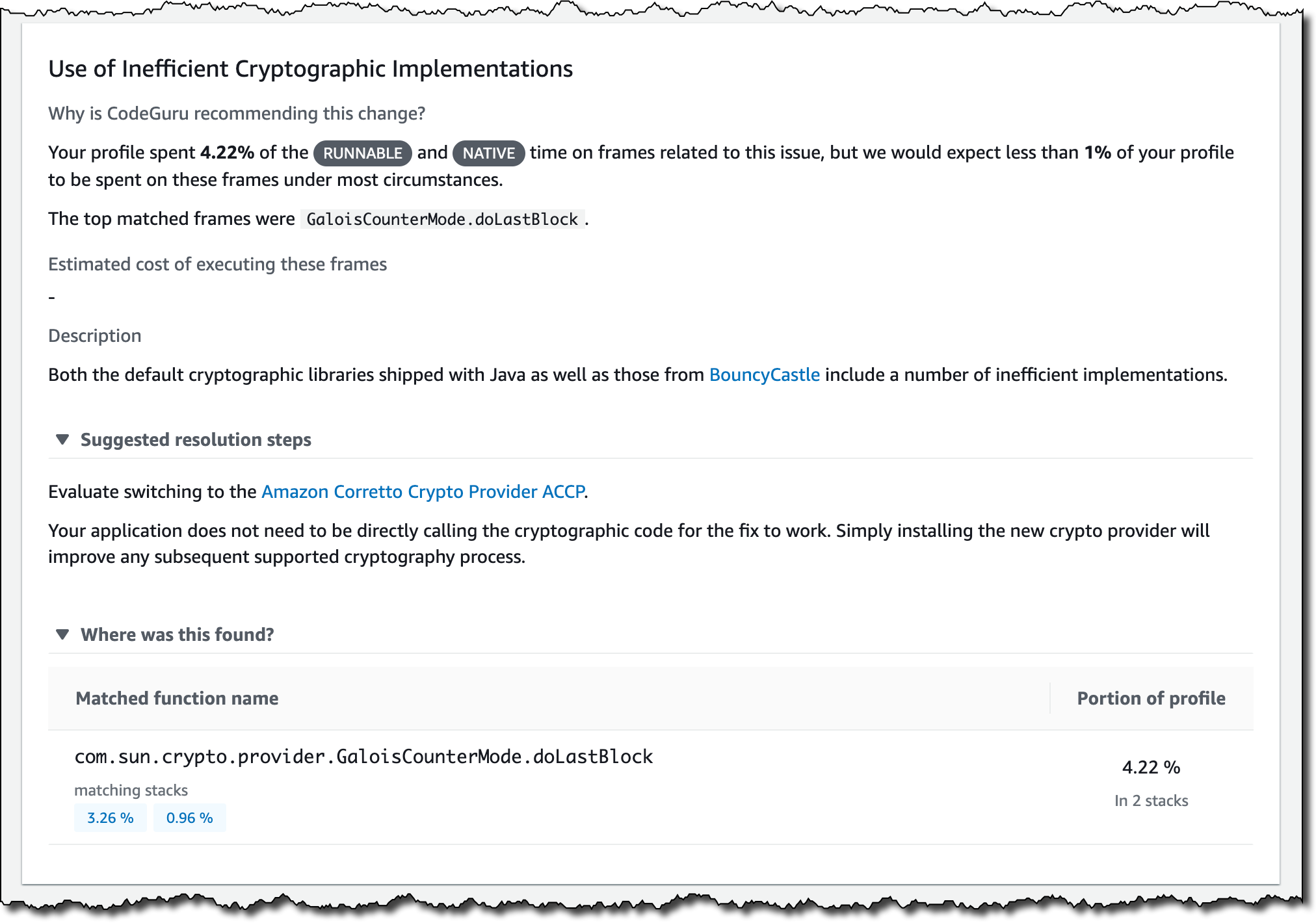This screenshot has width=1316, height=923.
Task: Click the GaloisCounterMode.doLastBlock inline code text
Action: (x=442, y=219)
